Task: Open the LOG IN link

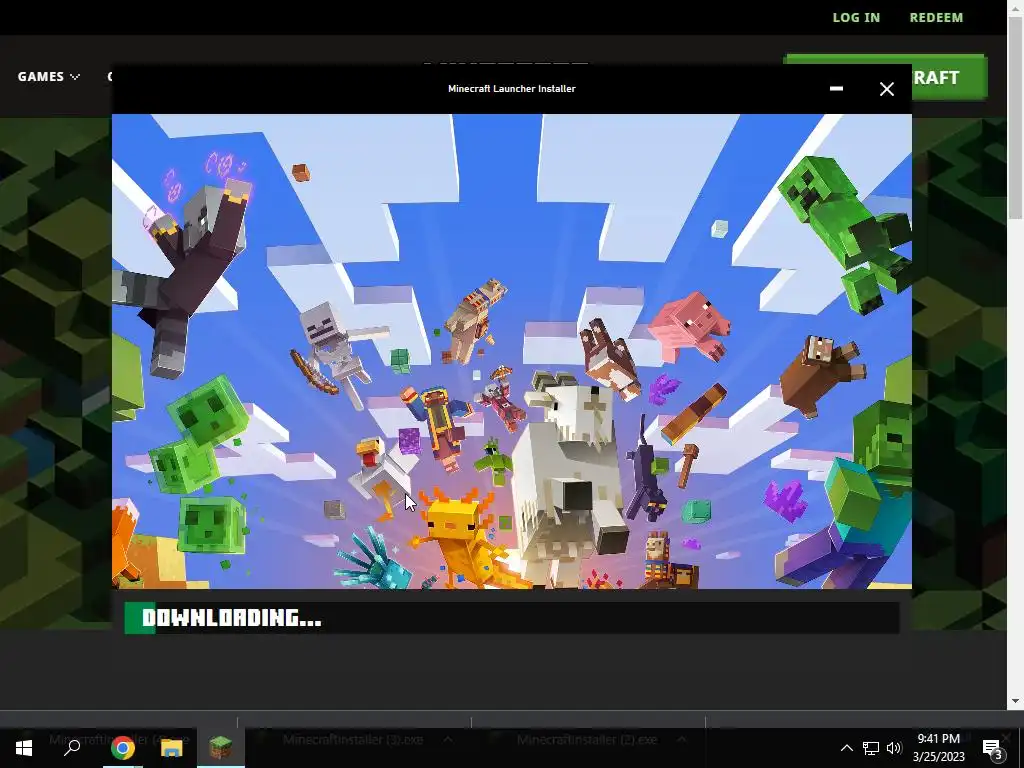Action: click(856, 18)
